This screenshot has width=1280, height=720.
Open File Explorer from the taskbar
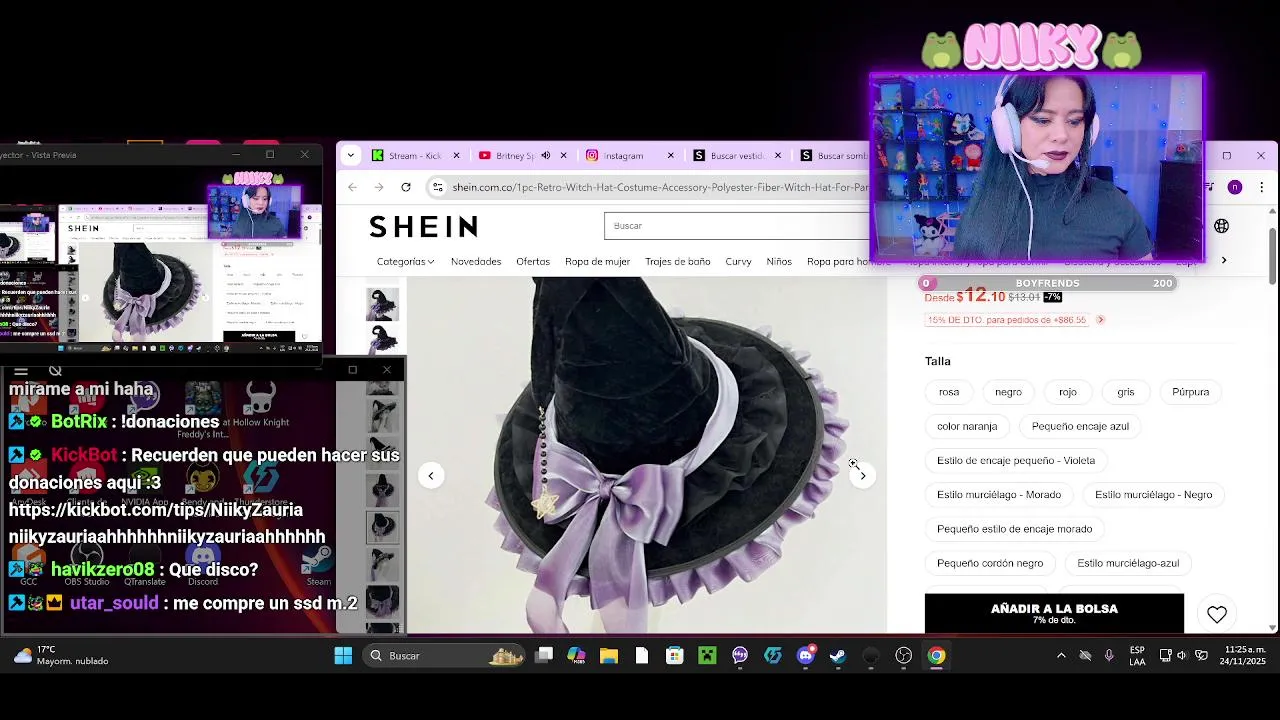point(609,656)
